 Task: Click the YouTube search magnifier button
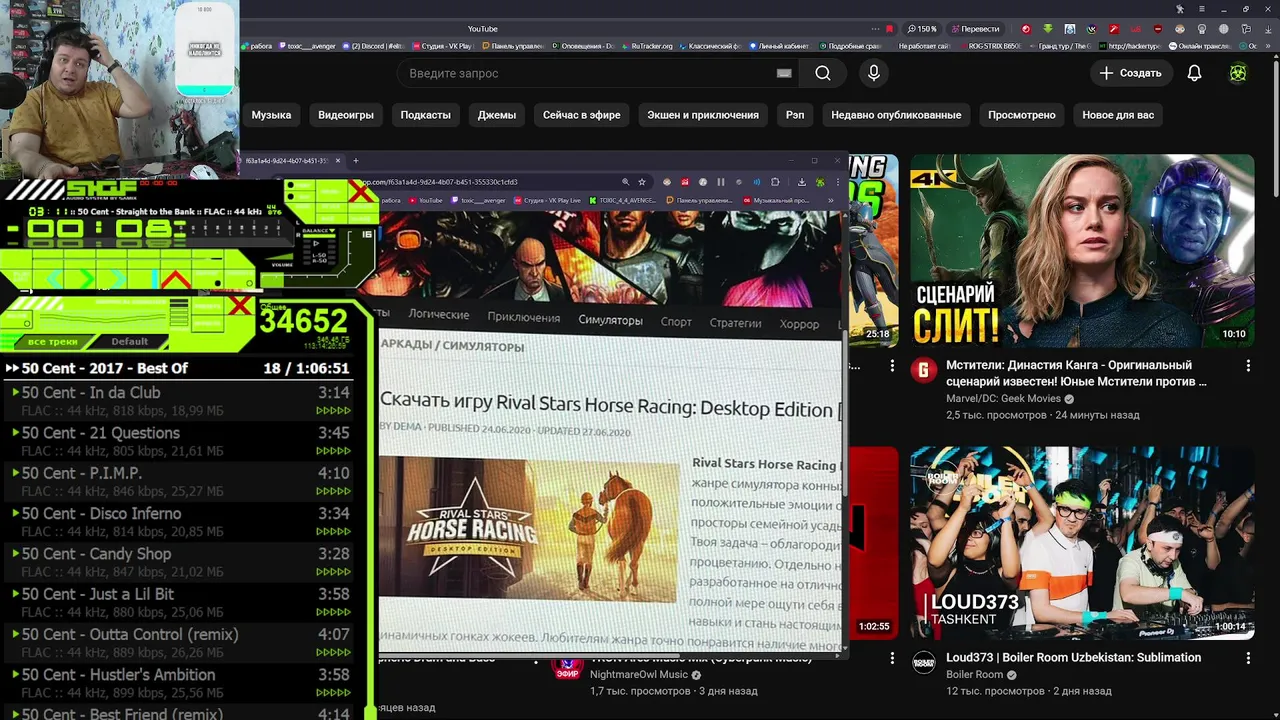[x=822, y=73]
